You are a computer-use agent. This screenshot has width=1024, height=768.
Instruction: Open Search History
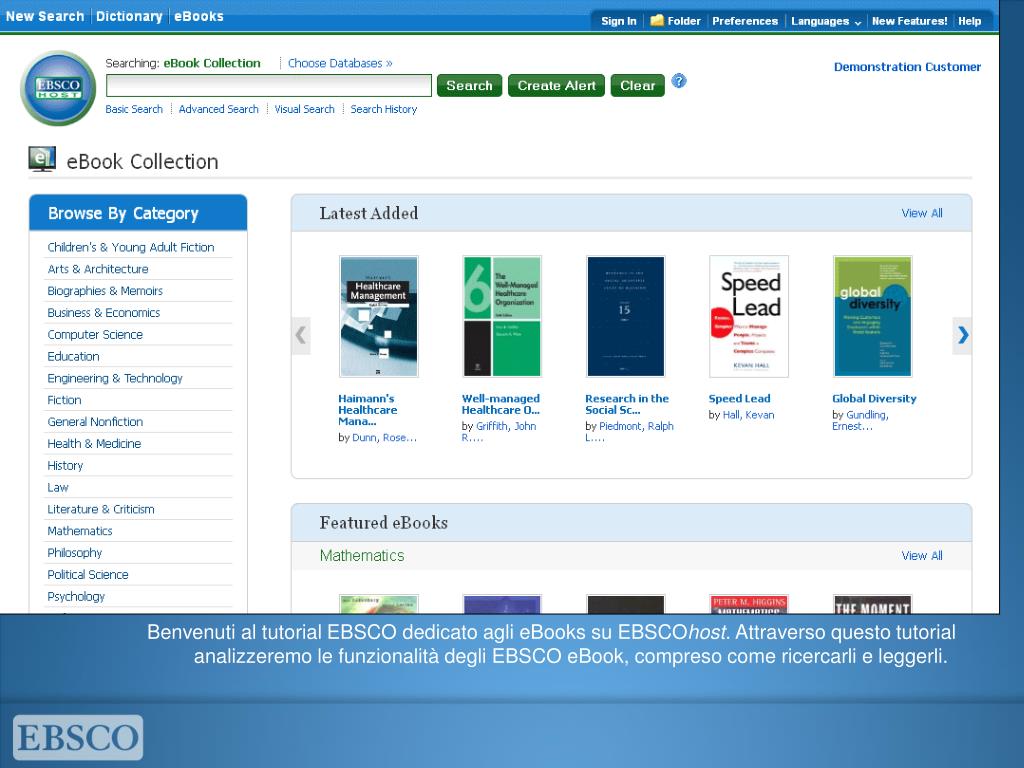click(384, 109)
